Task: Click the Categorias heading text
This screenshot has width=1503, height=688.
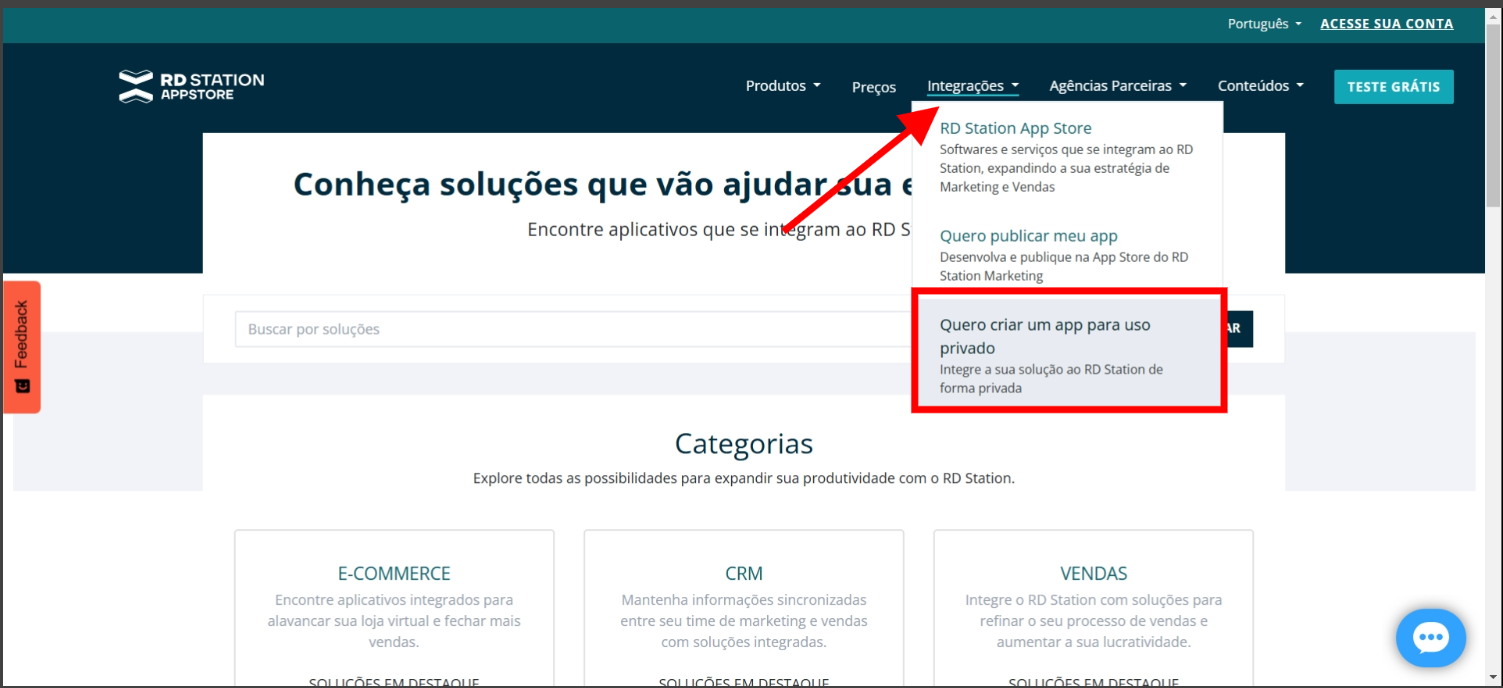Action: tap(744, 443)
